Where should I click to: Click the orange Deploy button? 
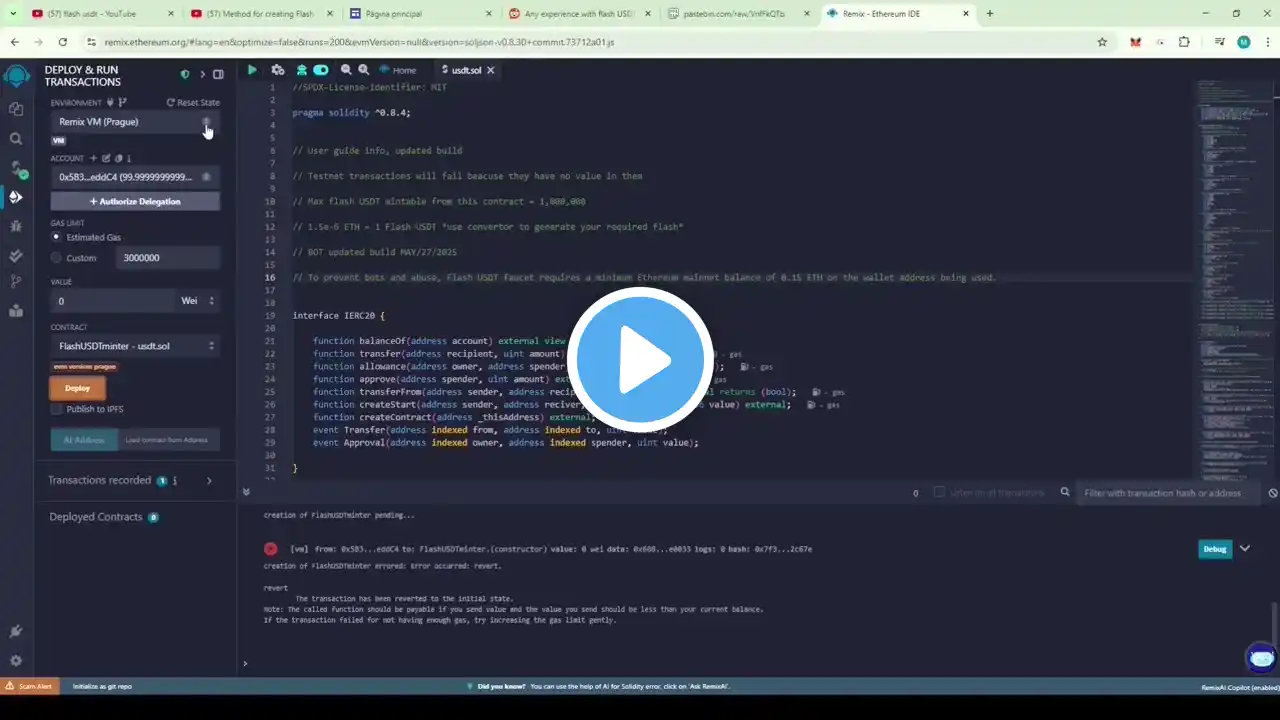(77, 388)
